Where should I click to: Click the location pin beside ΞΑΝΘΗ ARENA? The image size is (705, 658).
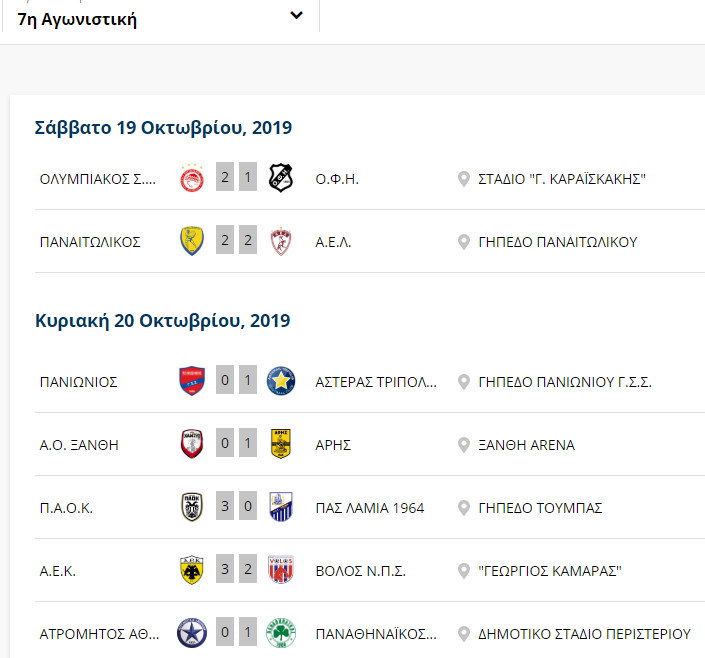coord(464,445)
